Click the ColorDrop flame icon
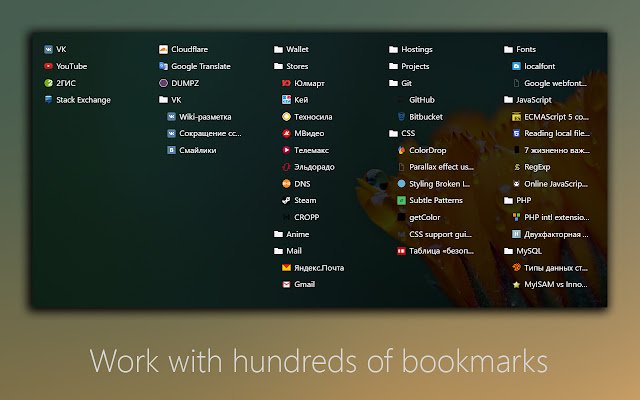Image resolution: width=640 pixels, height=400 pixels. (401, 150)
